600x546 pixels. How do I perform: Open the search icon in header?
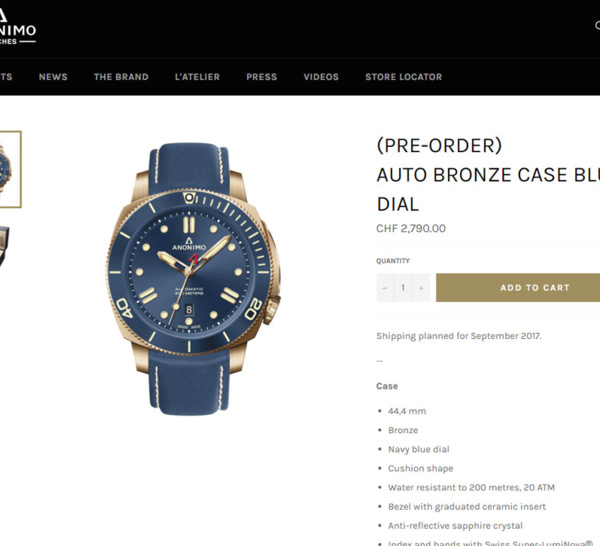coord(597,25)
